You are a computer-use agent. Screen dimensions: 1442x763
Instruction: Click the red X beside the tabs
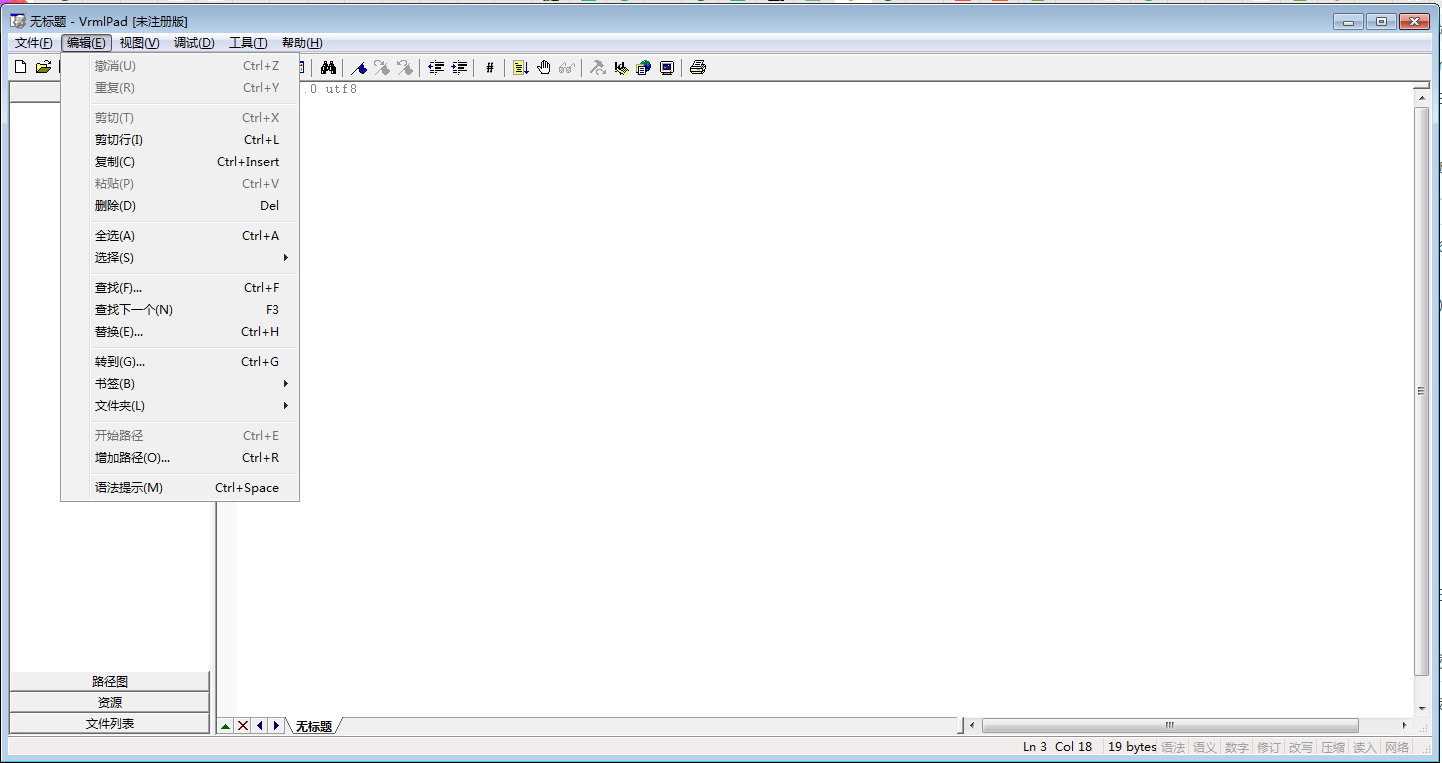pos(243,726)
